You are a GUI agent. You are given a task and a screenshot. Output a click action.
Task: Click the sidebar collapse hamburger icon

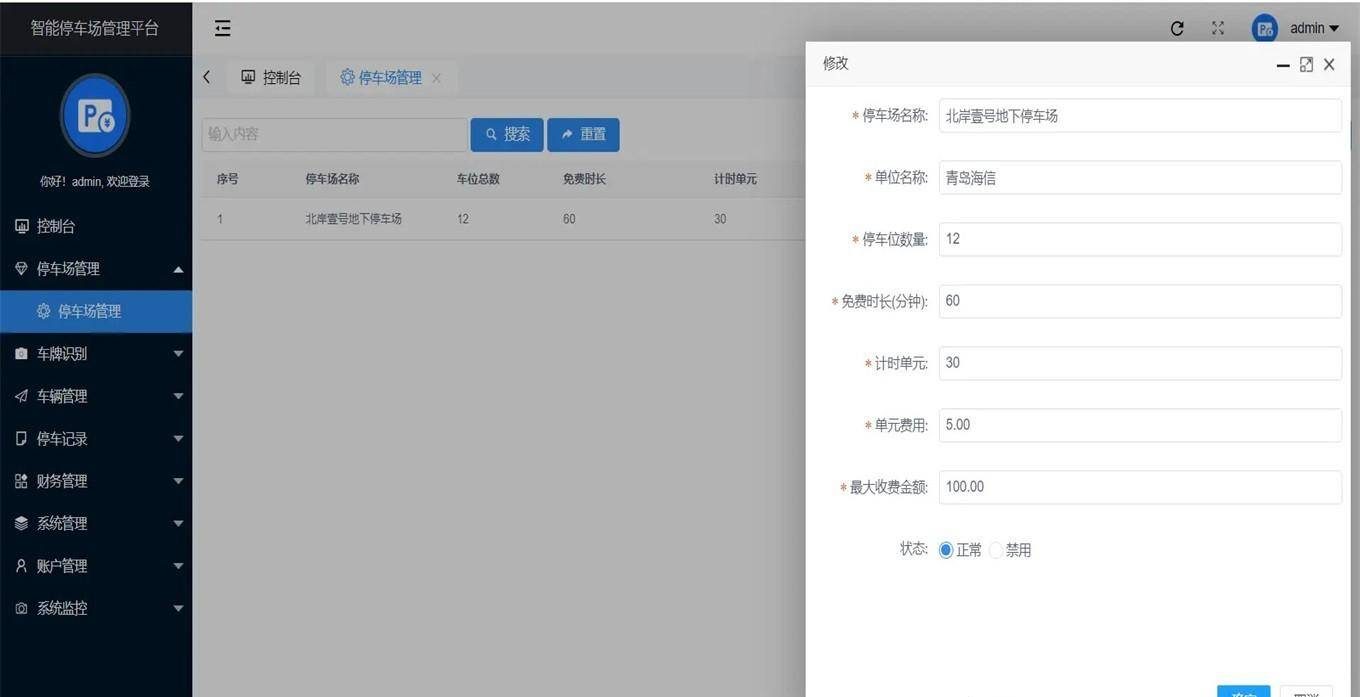click(223, 28)
